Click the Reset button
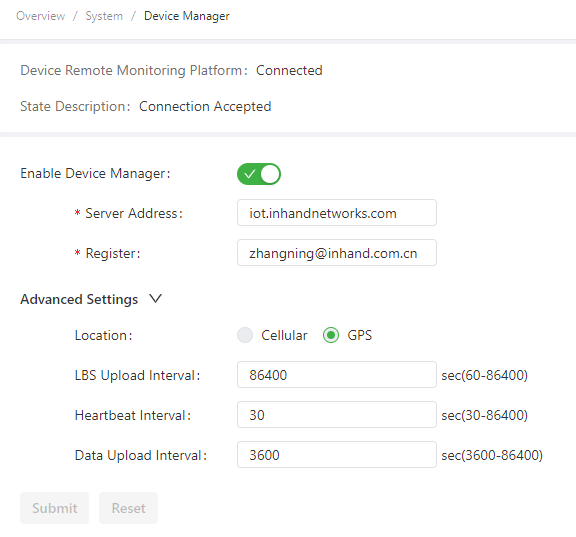This screenshot has width=576, height=537. [x=128, y=508]
